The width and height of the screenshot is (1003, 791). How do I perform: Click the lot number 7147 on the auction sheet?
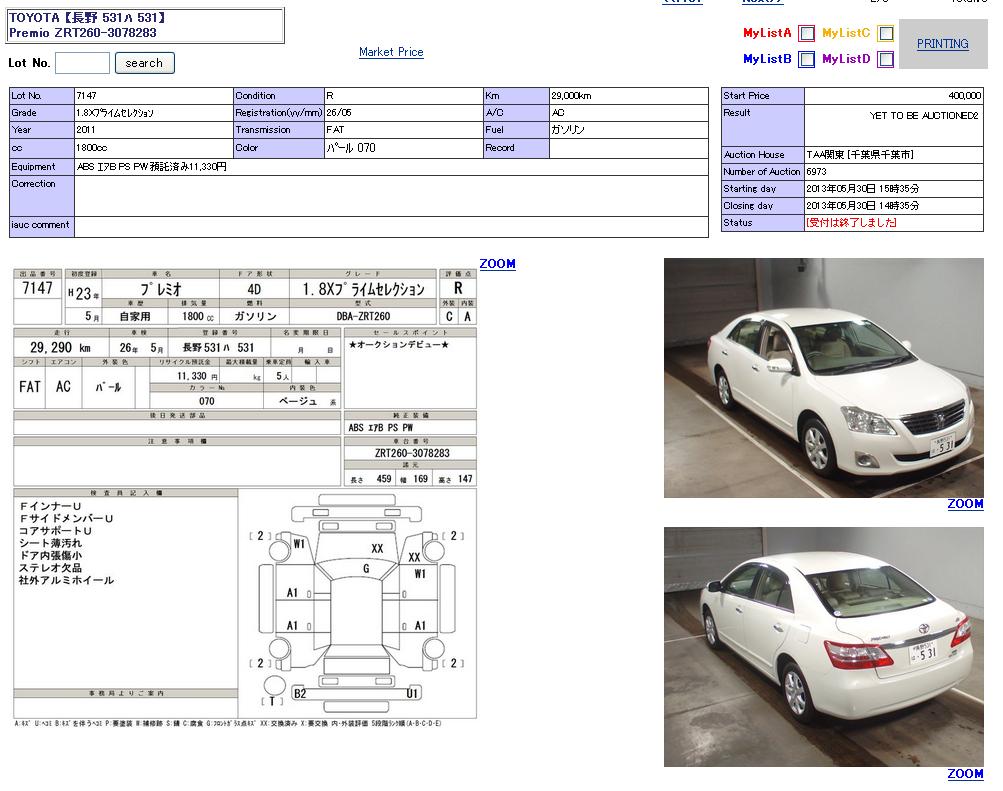coord(38,288)
